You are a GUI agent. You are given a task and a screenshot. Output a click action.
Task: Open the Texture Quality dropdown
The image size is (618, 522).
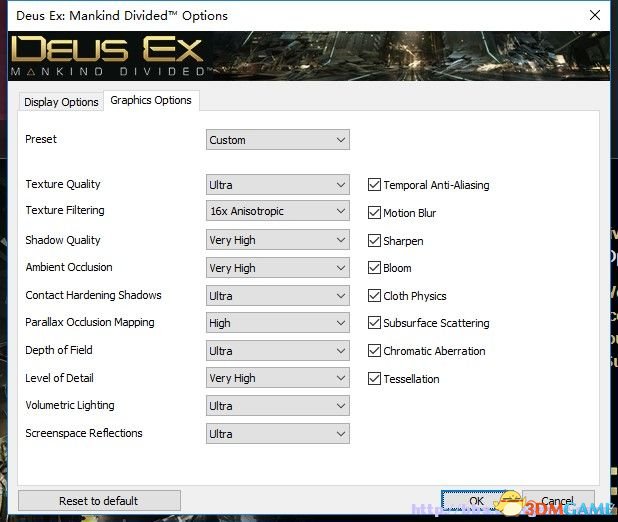click(x=277, y=185)
